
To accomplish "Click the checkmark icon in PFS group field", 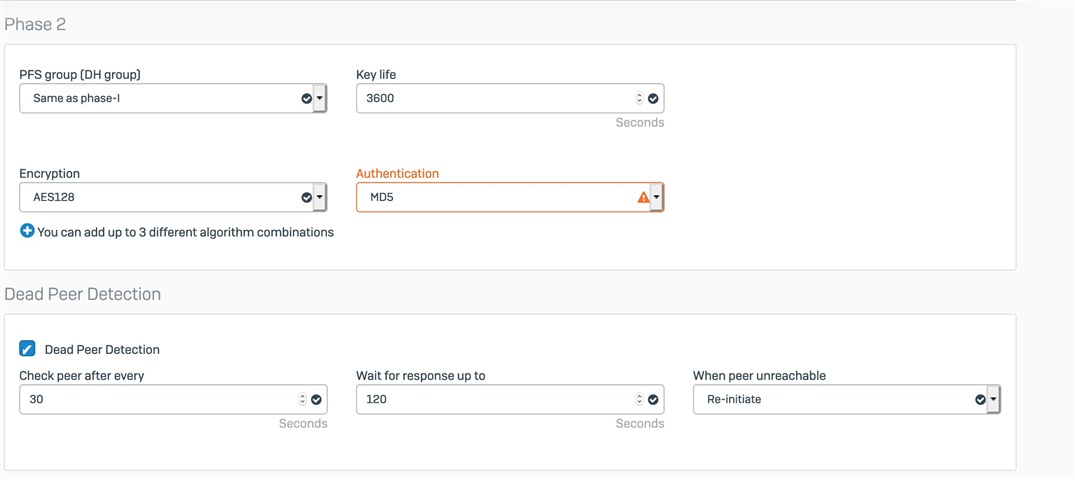I will pyautogui.click(x=306, y=99).
